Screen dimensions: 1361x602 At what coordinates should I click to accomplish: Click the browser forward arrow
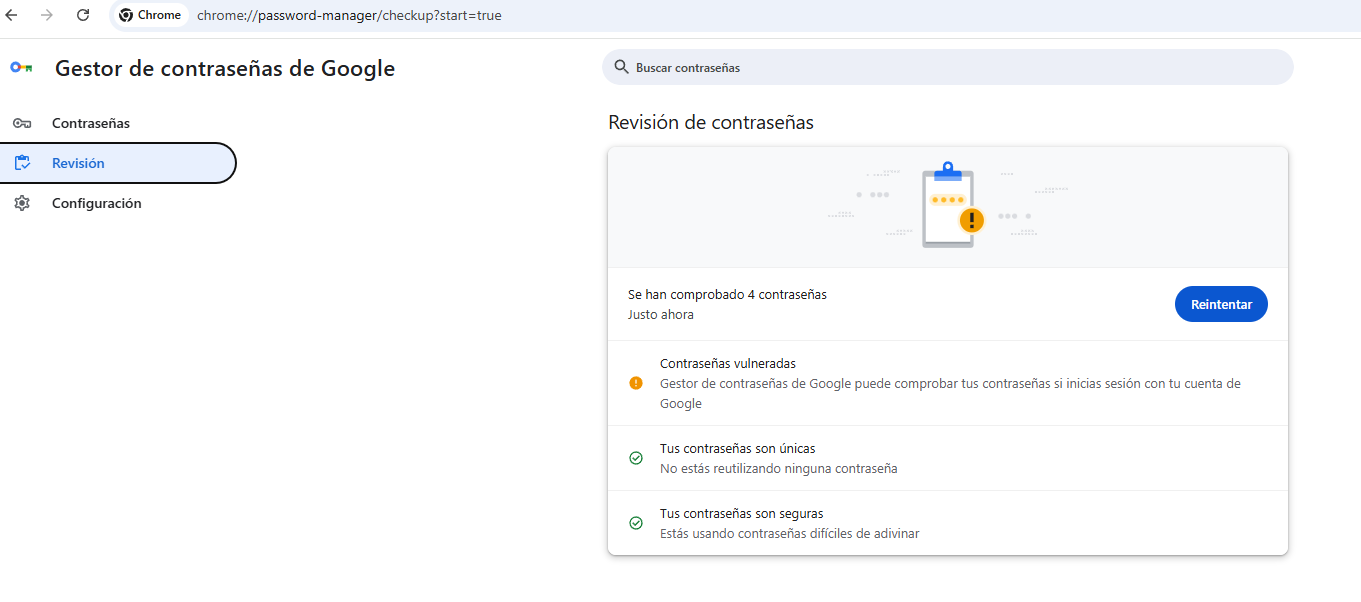pyautogui.click(x=47, y=15)
